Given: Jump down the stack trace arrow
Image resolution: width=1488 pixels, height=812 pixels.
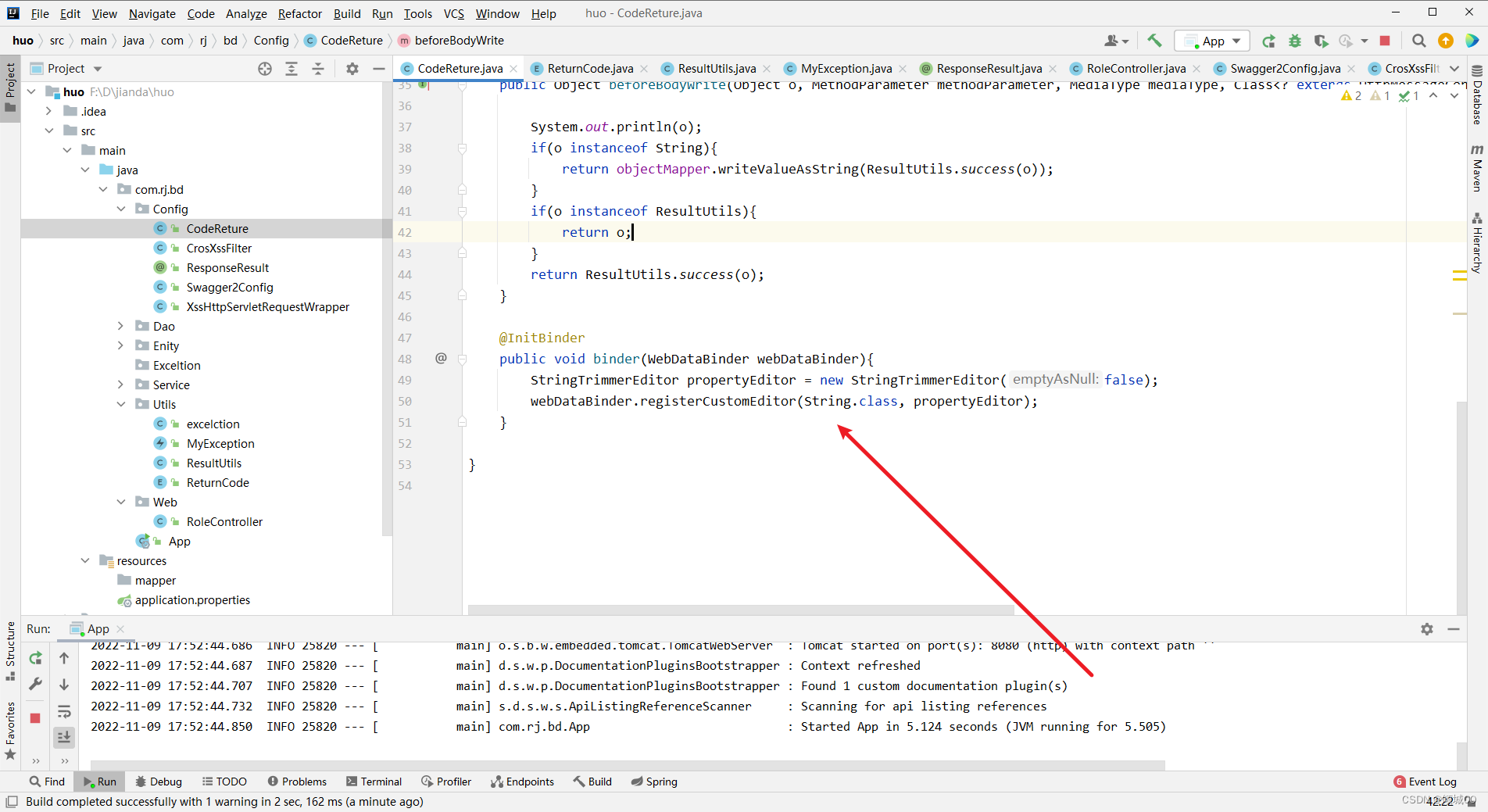Looking at the screenshot, I should tap(64, 684).
